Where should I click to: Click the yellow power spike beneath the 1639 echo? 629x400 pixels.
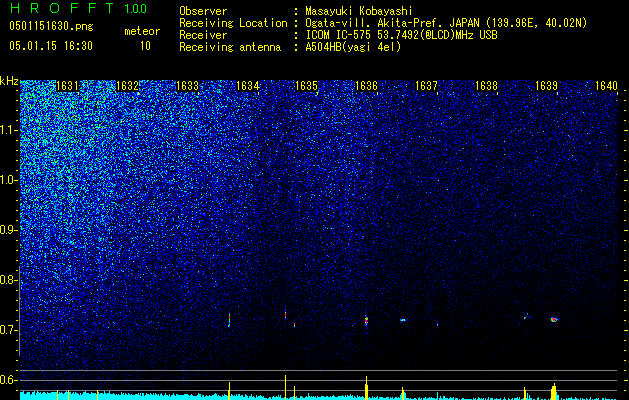click(554, 392)
